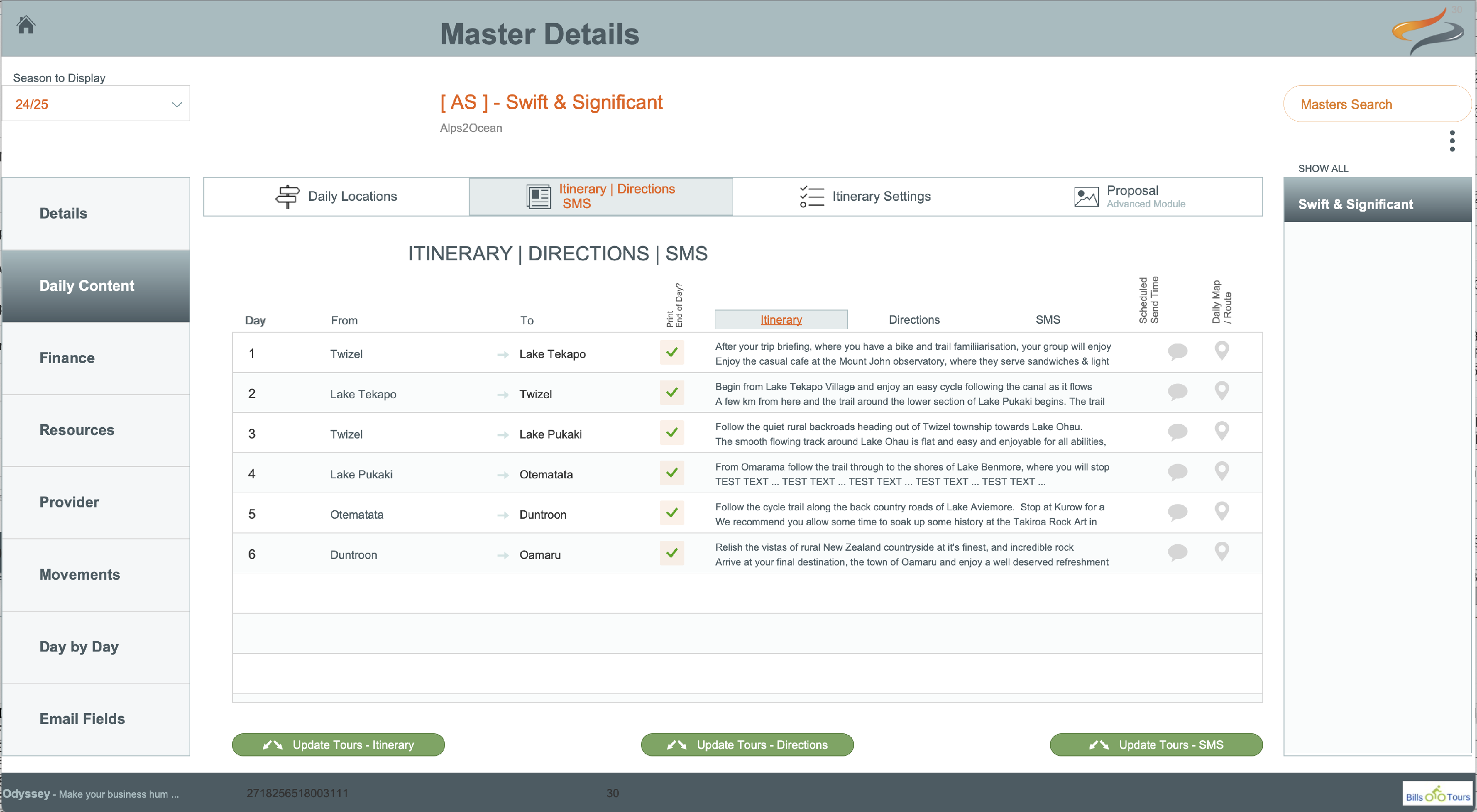Open Finance in the sidebar
The image size is (1477, 812).
click(x=96, y=358)
